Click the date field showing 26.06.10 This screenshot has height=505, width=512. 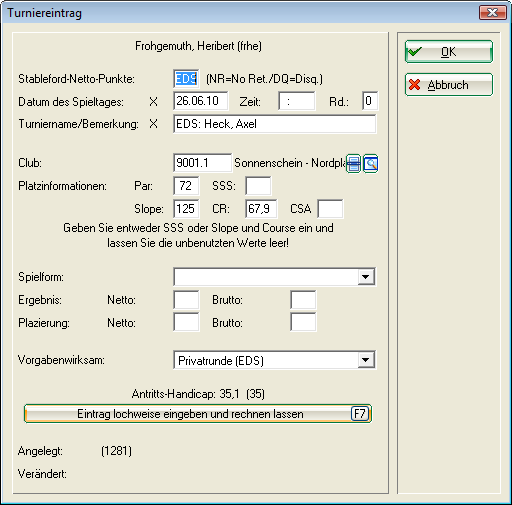(x=201, y=101)
